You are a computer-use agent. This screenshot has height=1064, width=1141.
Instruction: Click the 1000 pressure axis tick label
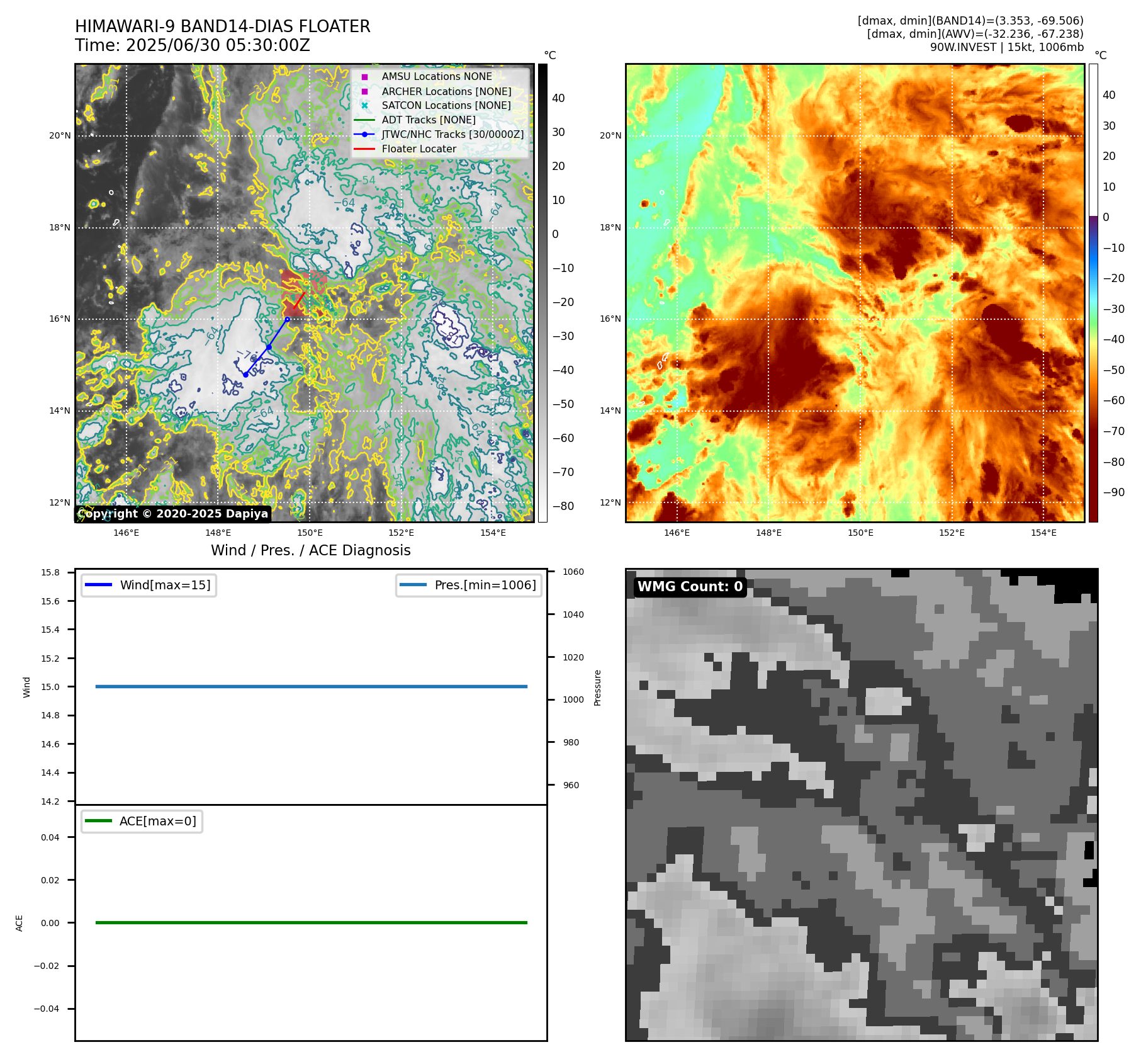tap(573, 699)
